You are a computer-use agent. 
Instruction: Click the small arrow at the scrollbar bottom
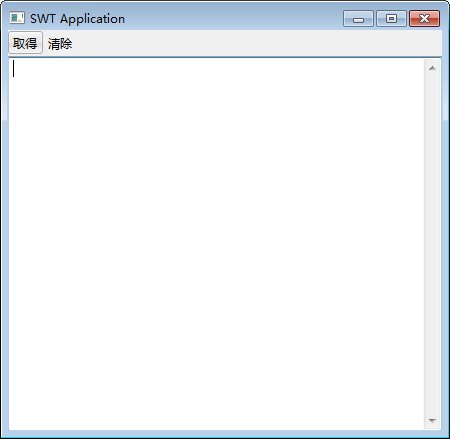coord(432,420)
